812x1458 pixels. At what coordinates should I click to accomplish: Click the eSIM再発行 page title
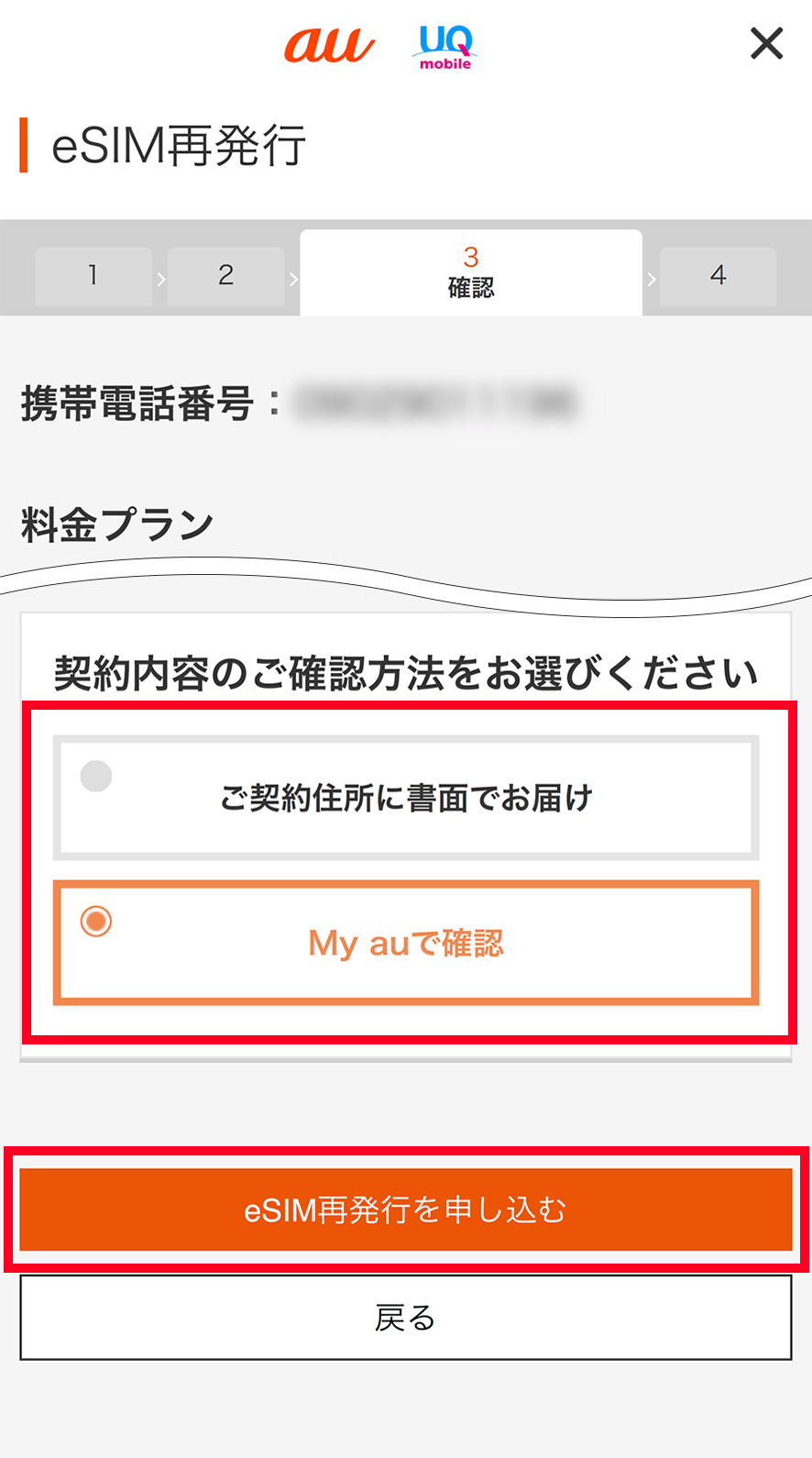(179, 146)
